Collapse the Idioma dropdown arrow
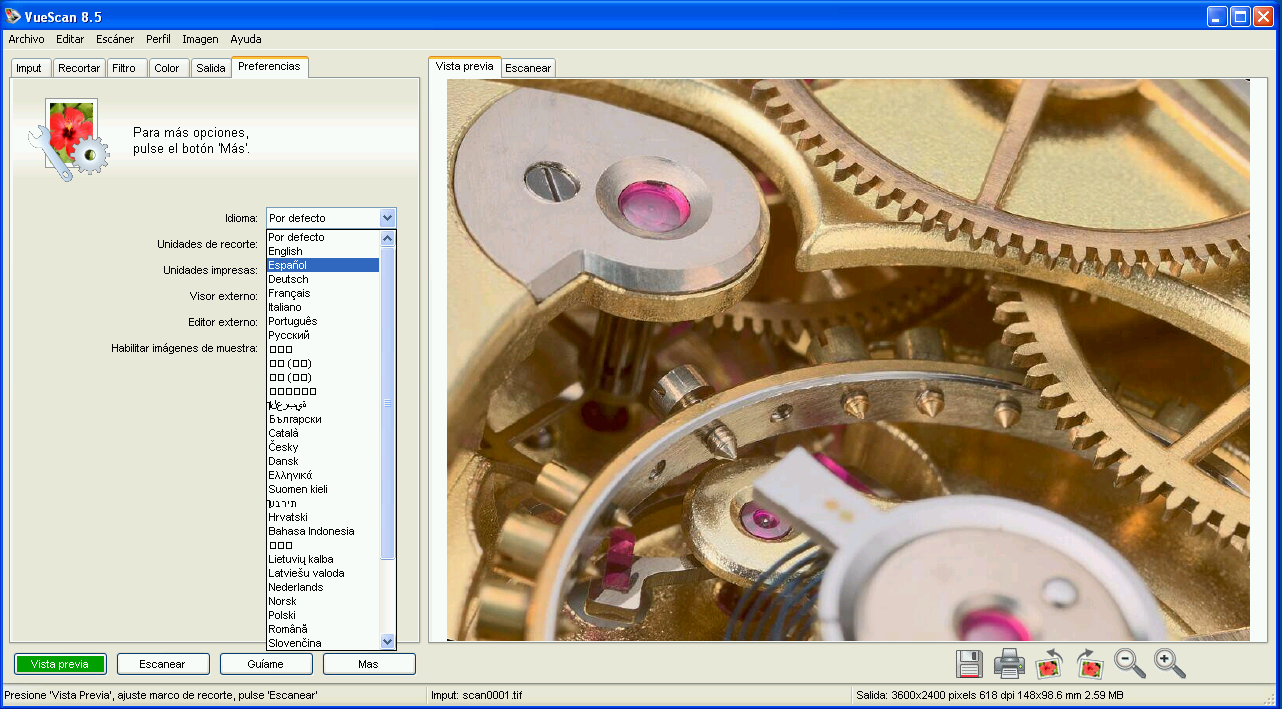This screenshot has height=709, width=1282. tap(388, 218)
